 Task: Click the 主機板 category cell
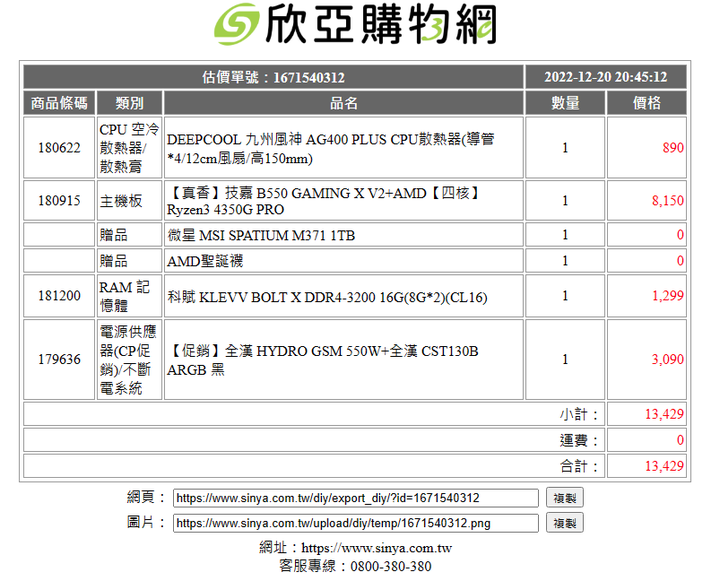coord(129,201)
